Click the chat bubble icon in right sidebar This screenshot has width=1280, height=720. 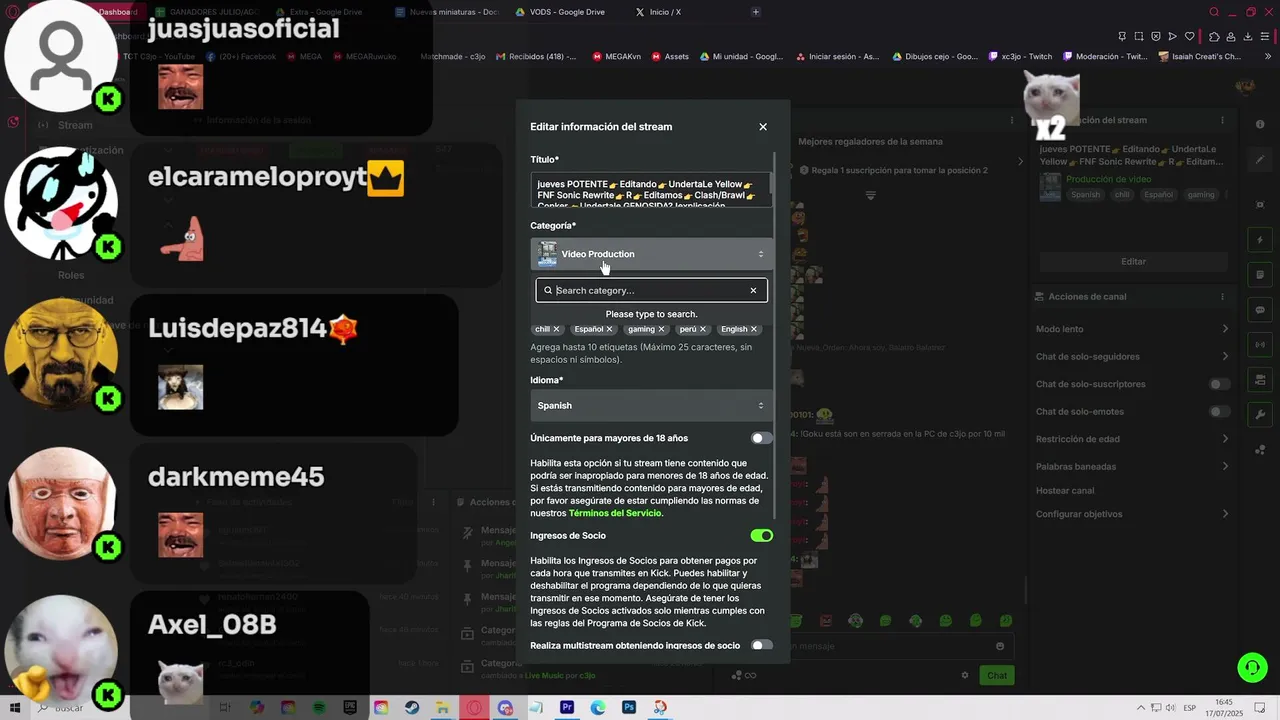(x=1260, y=310)
